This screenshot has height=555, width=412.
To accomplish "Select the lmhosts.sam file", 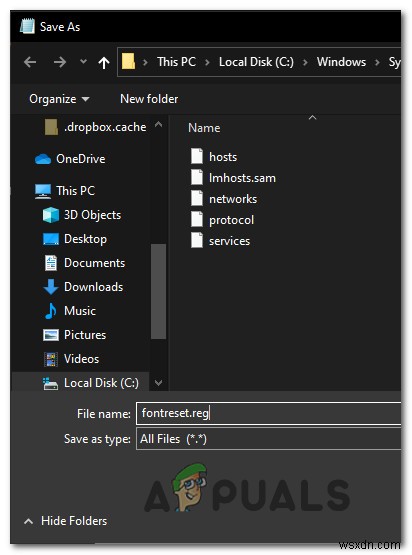I will click(242, 178).
